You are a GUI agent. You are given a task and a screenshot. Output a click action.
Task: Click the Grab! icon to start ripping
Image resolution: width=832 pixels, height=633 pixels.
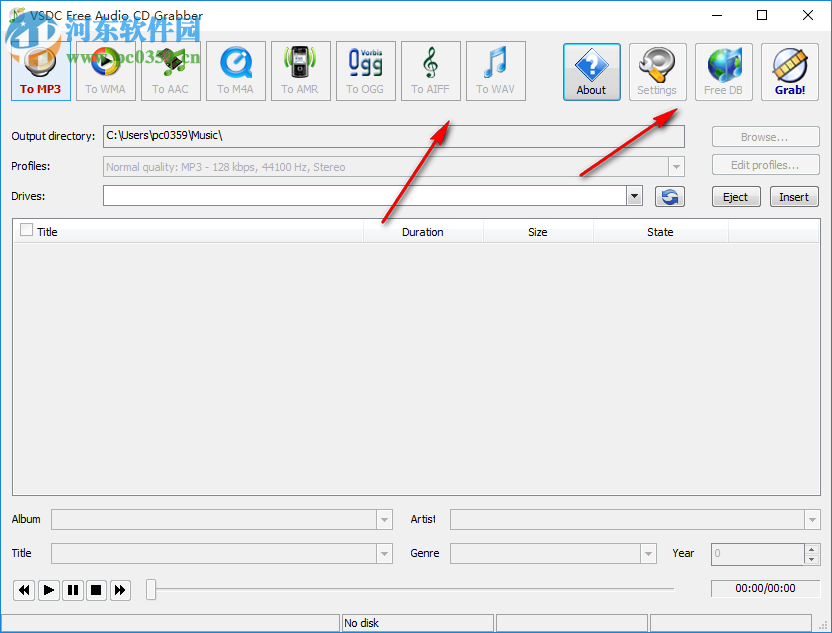(789, 70)
